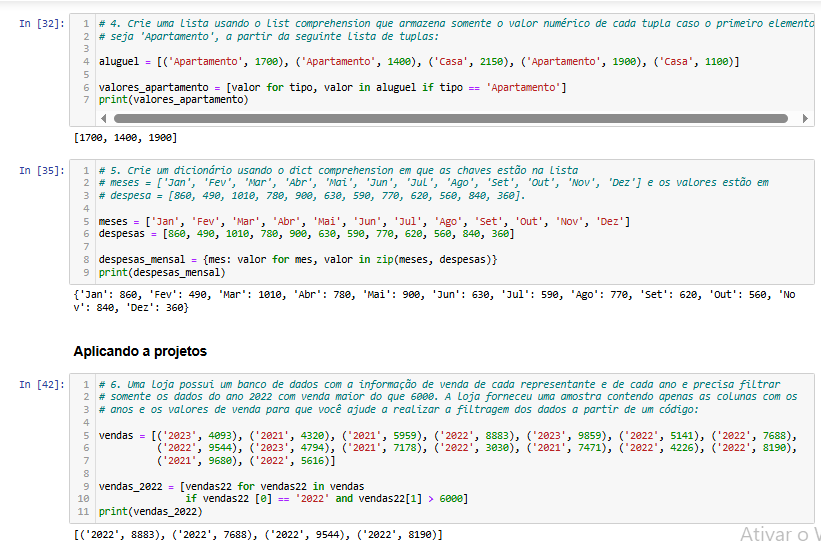Click comment '# 6. Uma loja possui um banco'

coord(439,385)
